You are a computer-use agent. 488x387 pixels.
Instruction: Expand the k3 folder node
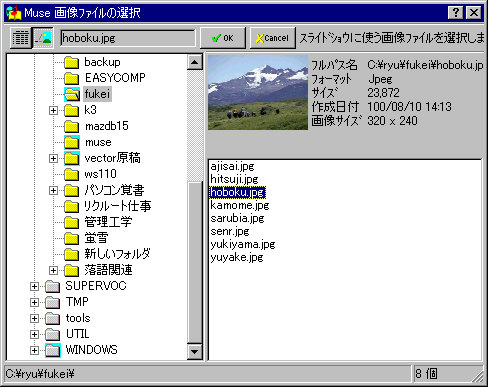pyautogui.click(x=53, y=110)
